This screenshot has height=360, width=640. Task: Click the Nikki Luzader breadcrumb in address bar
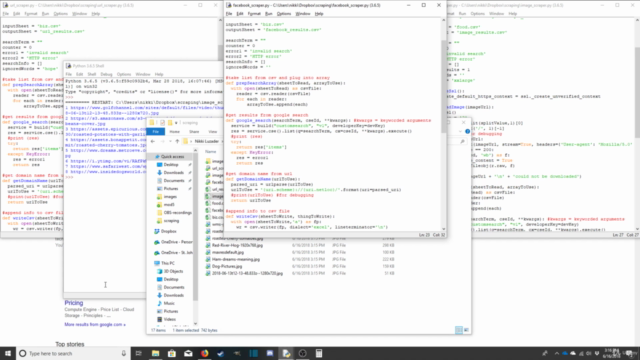(x=207, y=141)
